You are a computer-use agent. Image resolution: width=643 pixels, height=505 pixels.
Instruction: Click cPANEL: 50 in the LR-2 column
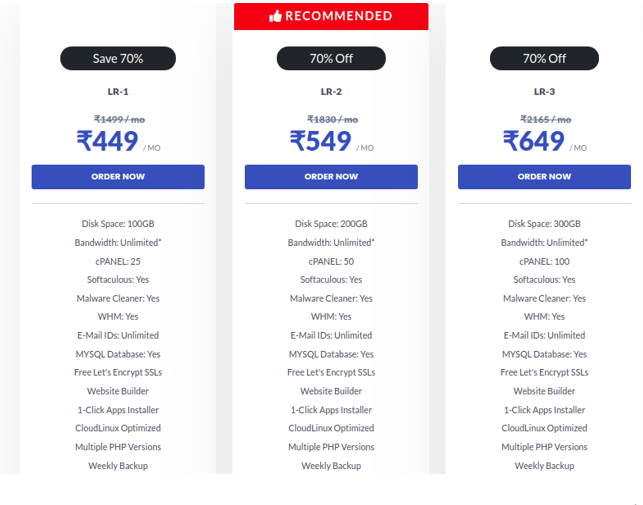click(331, 261)
